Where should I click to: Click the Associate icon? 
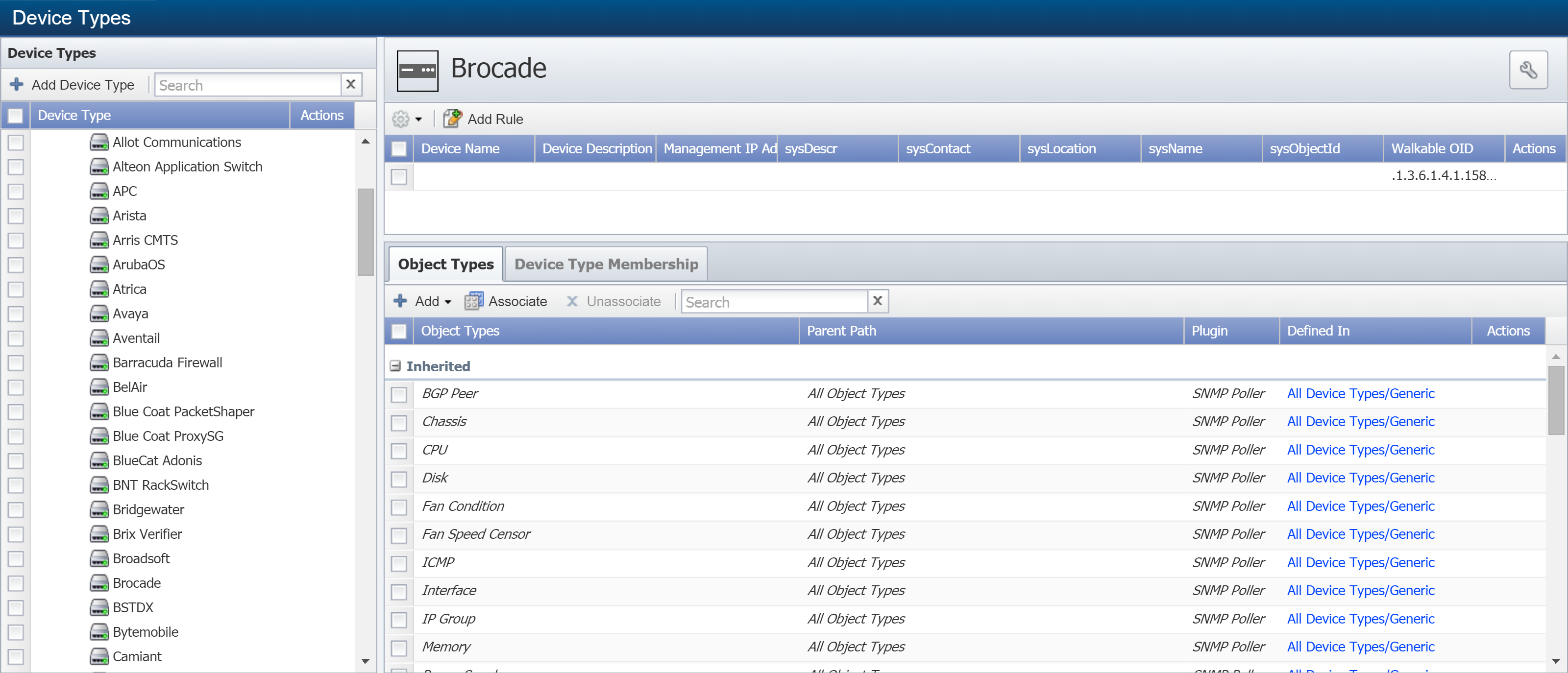[x=473, y=301]
